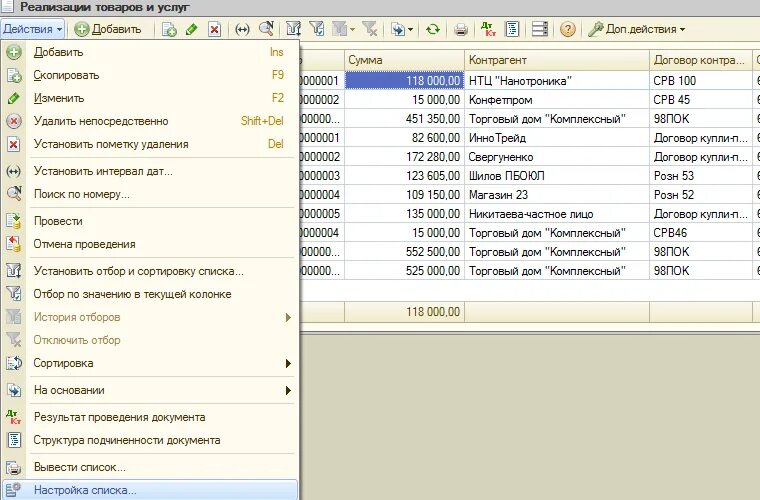Click the orange help question mark icon
The height and width of the screenshot is (500, 760).
click(x=568, y=30)
